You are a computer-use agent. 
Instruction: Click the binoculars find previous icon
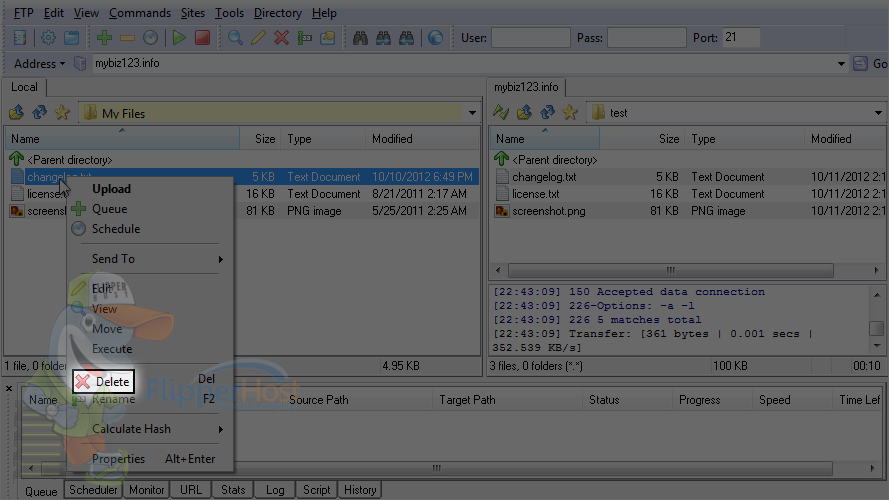click(x=407, y=38)
